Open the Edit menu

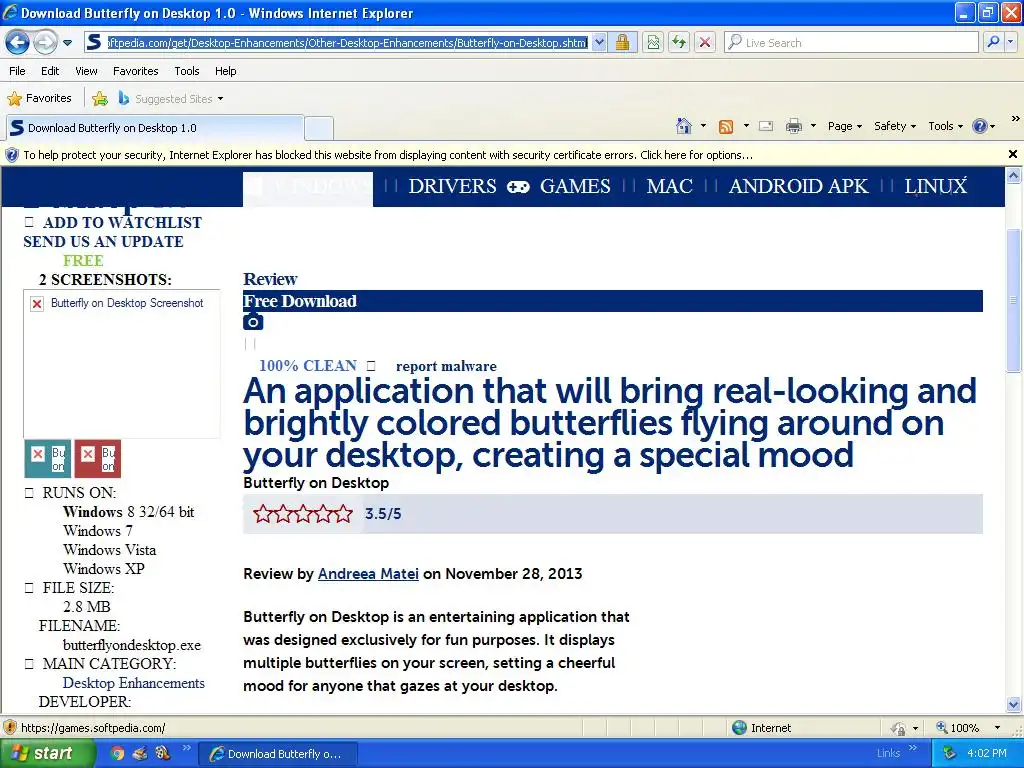pyautogui.click(x=50, y=71)
